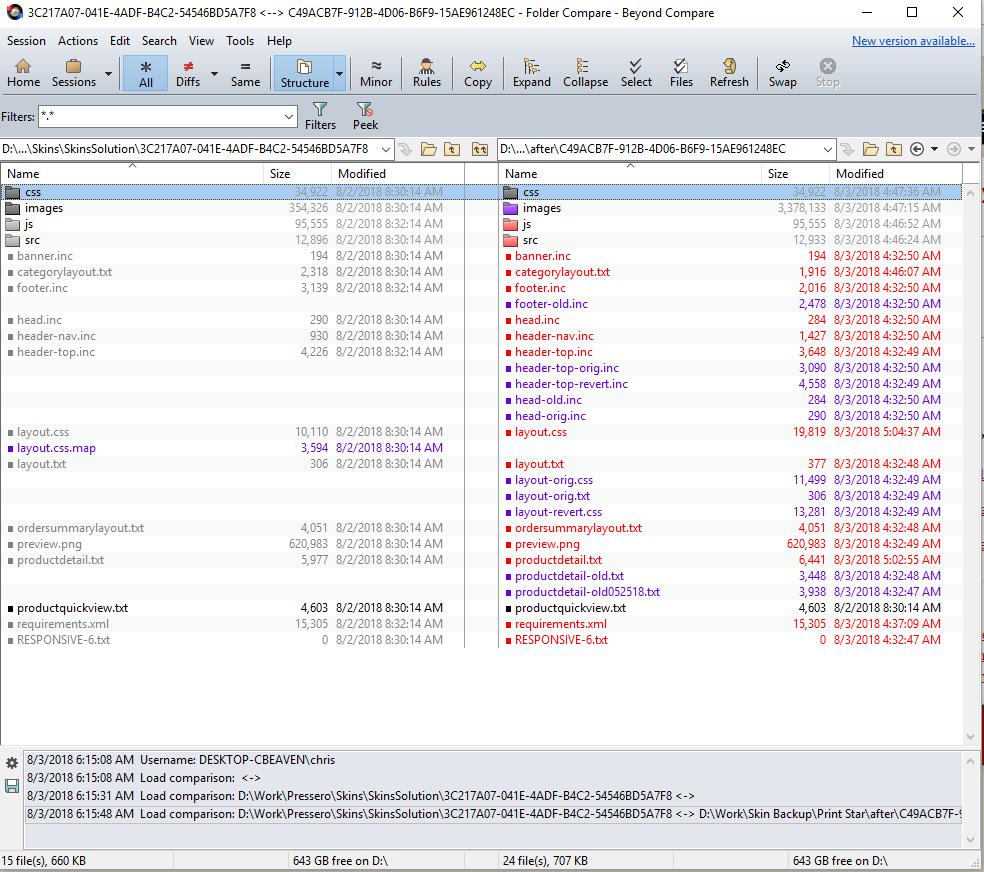Refresh the folder comparison
This screenshot has width=984, height=872.
(729, 73)
